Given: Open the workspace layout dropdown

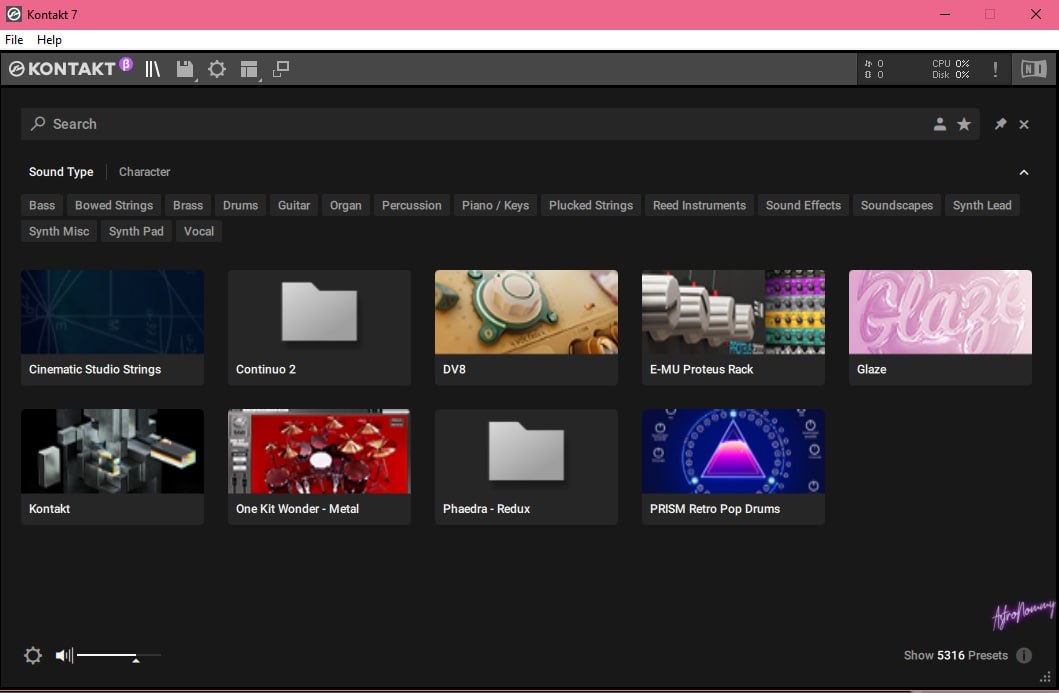Looking at the screenshot, I should (249, 69).
